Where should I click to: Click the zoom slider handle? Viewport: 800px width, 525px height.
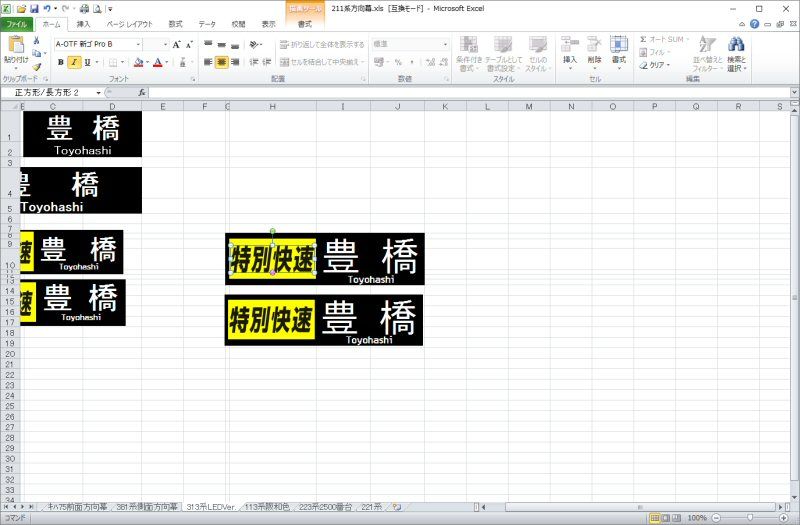click(x=749, y=518)
